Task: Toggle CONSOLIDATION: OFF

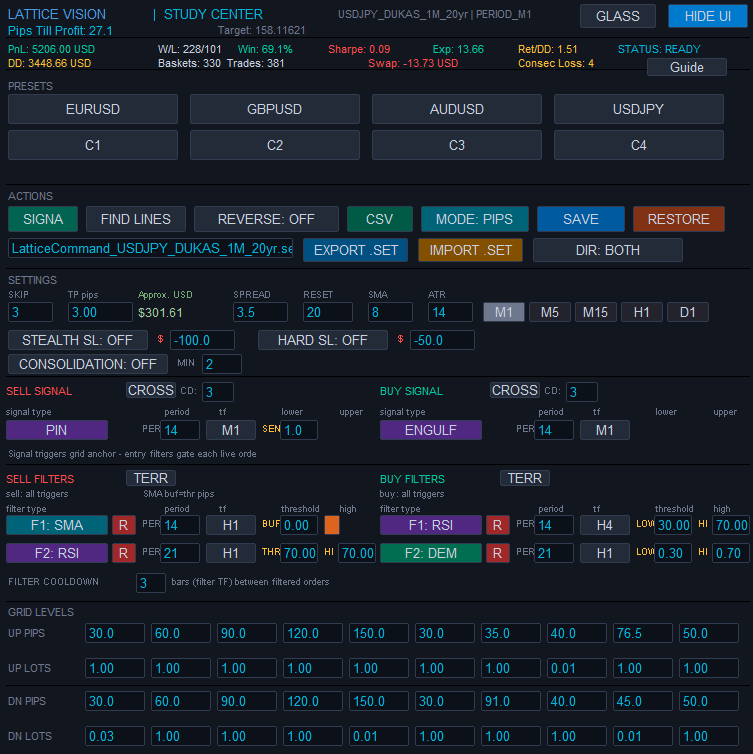Action: [88, 364]
